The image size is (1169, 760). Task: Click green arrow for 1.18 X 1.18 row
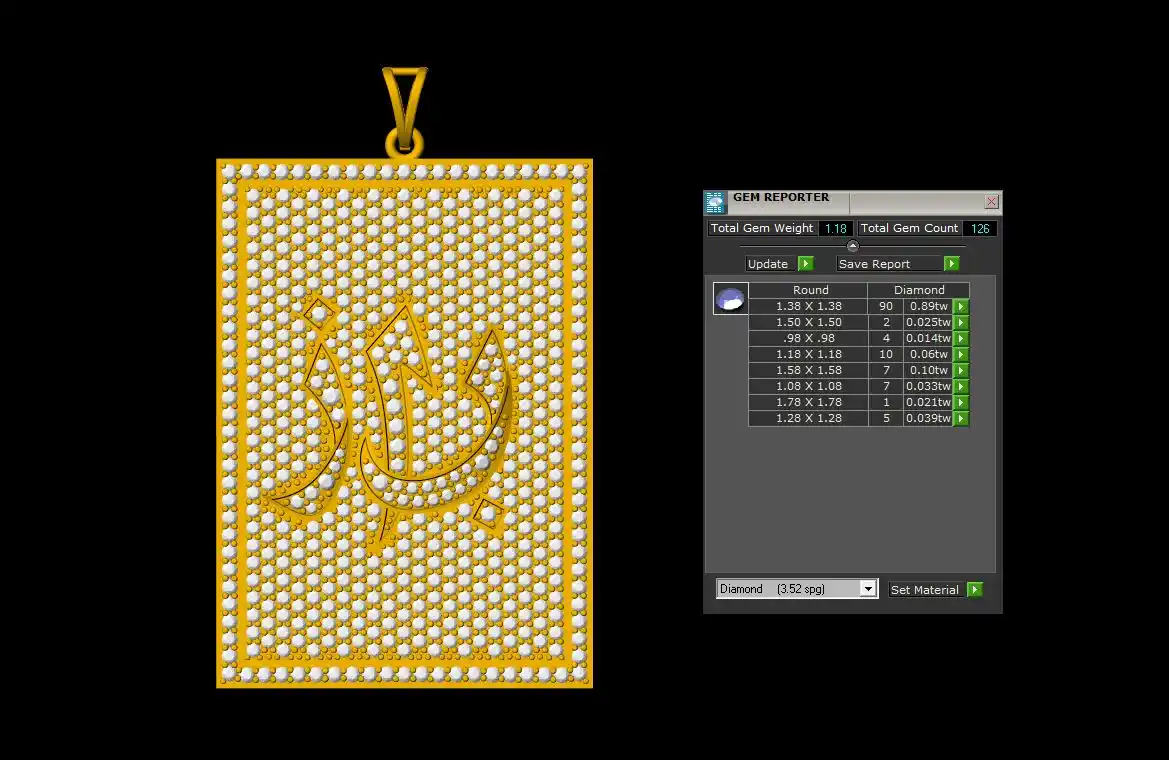click(x=961, y=355)
